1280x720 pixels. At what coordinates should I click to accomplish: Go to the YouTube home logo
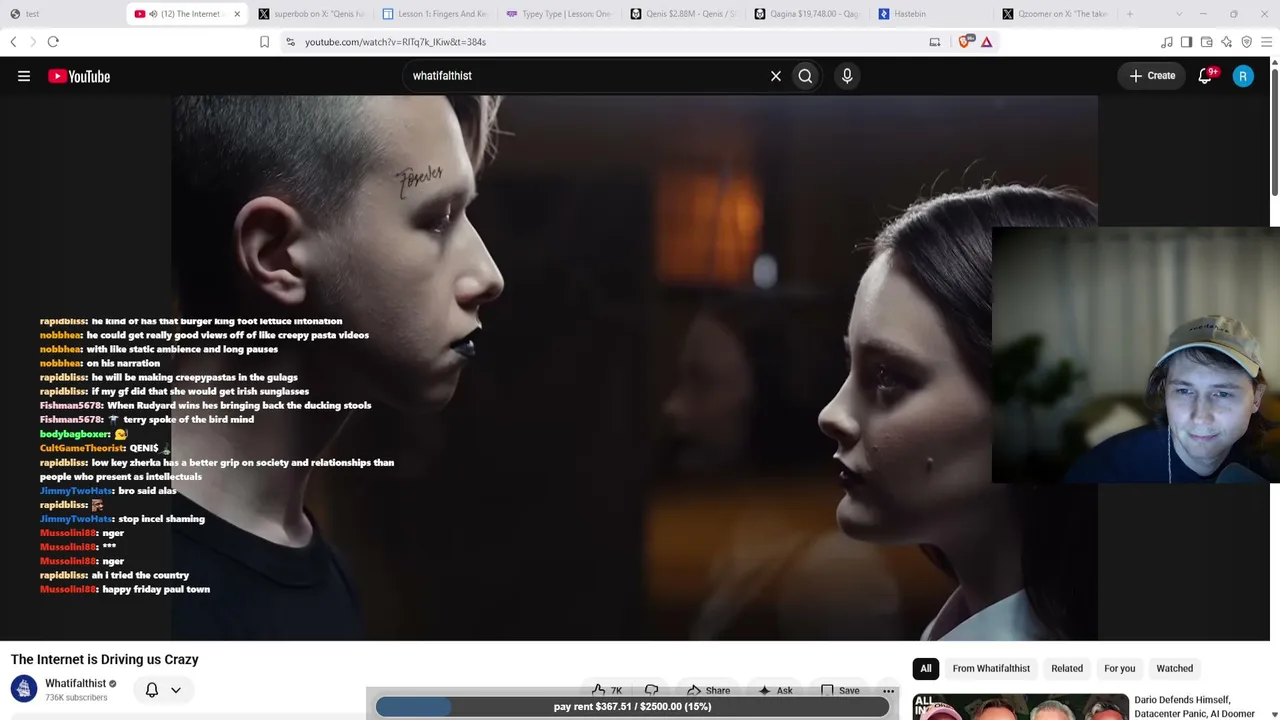pos(79,76)
